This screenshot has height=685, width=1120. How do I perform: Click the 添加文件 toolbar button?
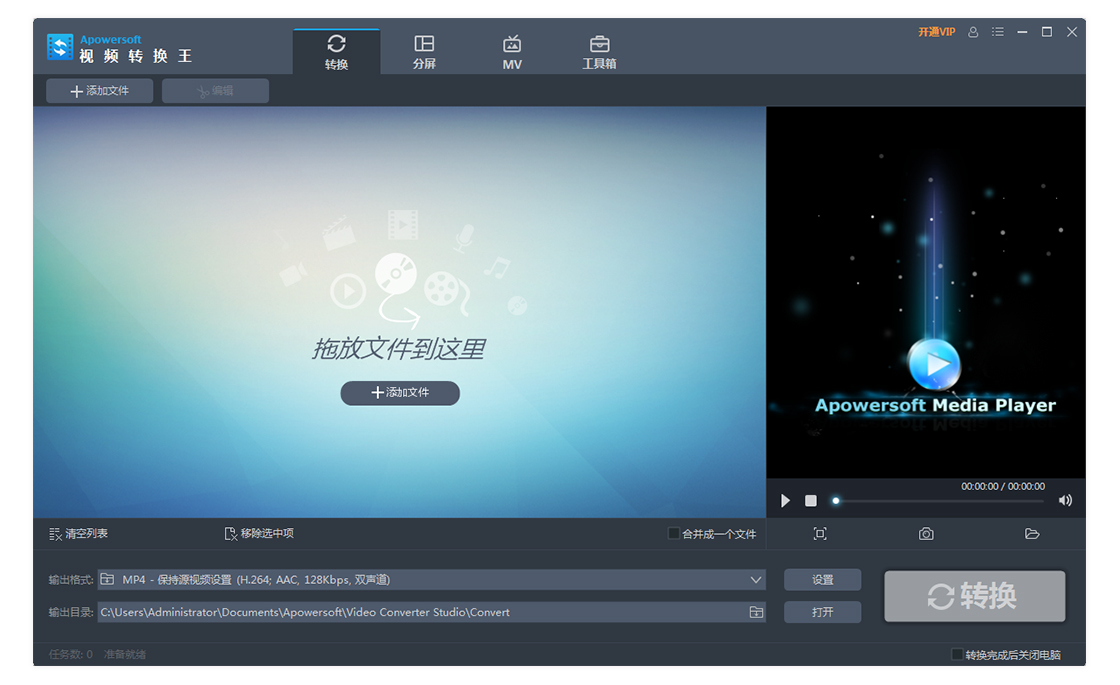tap(100, 91)
